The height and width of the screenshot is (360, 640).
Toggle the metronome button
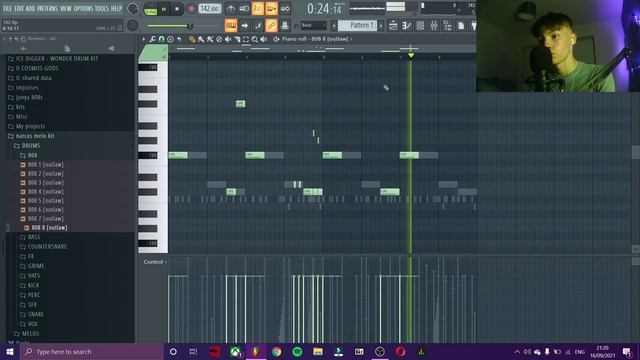231,9
